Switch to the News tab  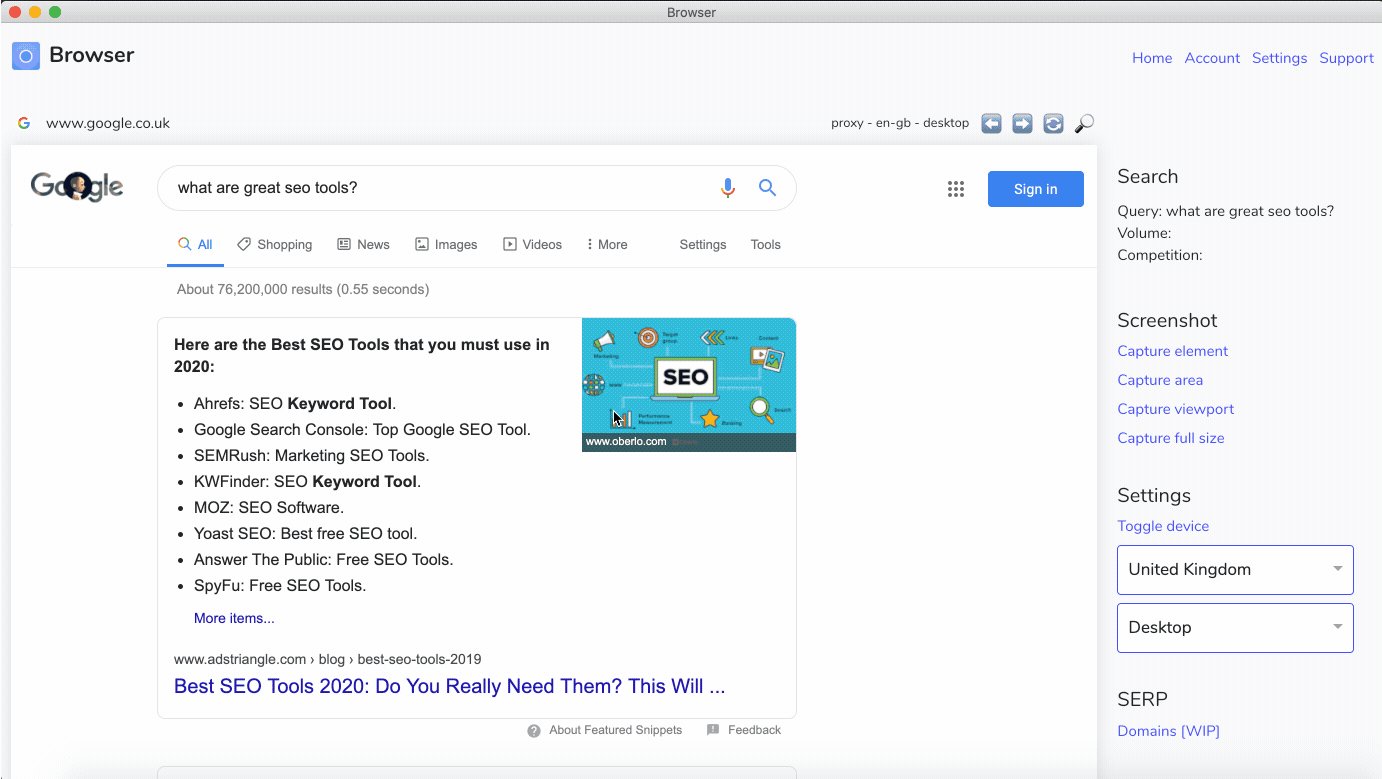click(x=363, y=244)
